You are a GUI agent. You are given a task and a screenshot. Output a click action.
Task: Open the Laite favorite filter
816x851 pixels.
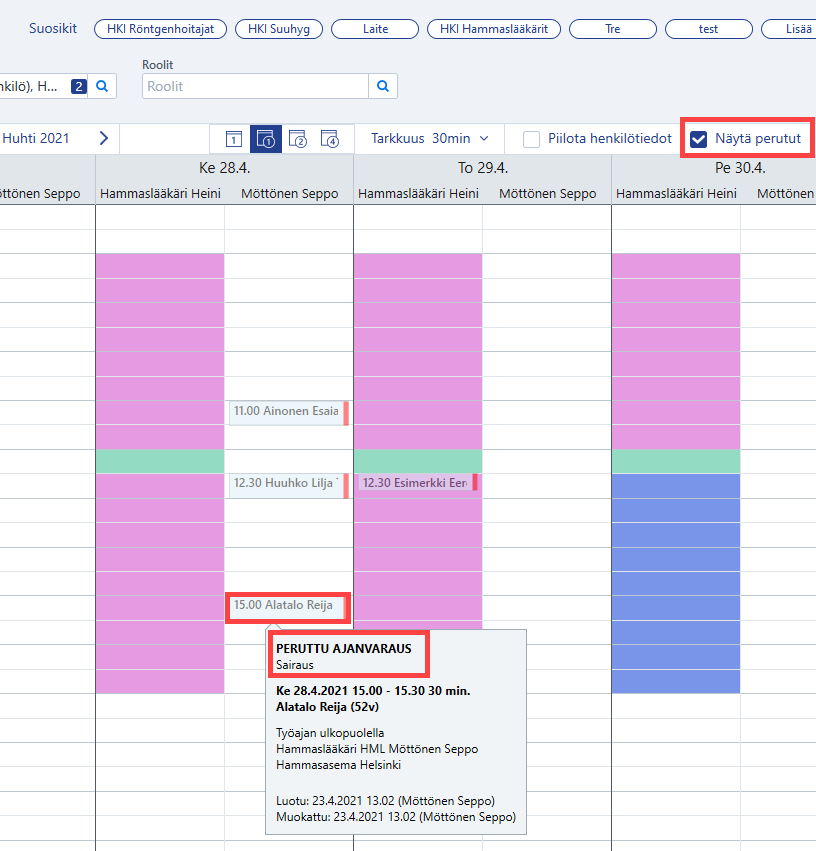click(x=375, y=29)
